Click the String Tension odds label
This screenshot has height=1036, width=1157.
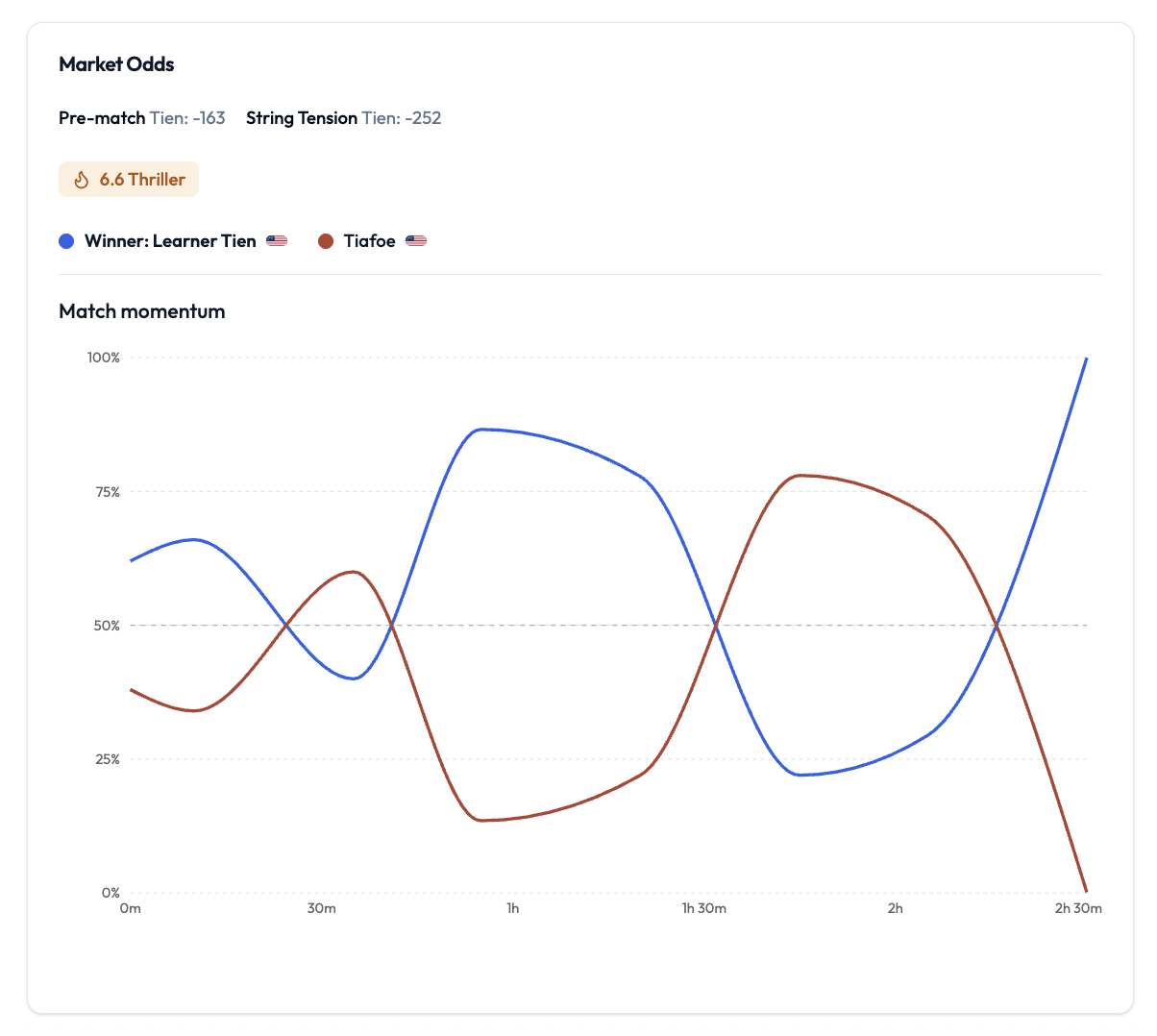(x=302, y=118)
